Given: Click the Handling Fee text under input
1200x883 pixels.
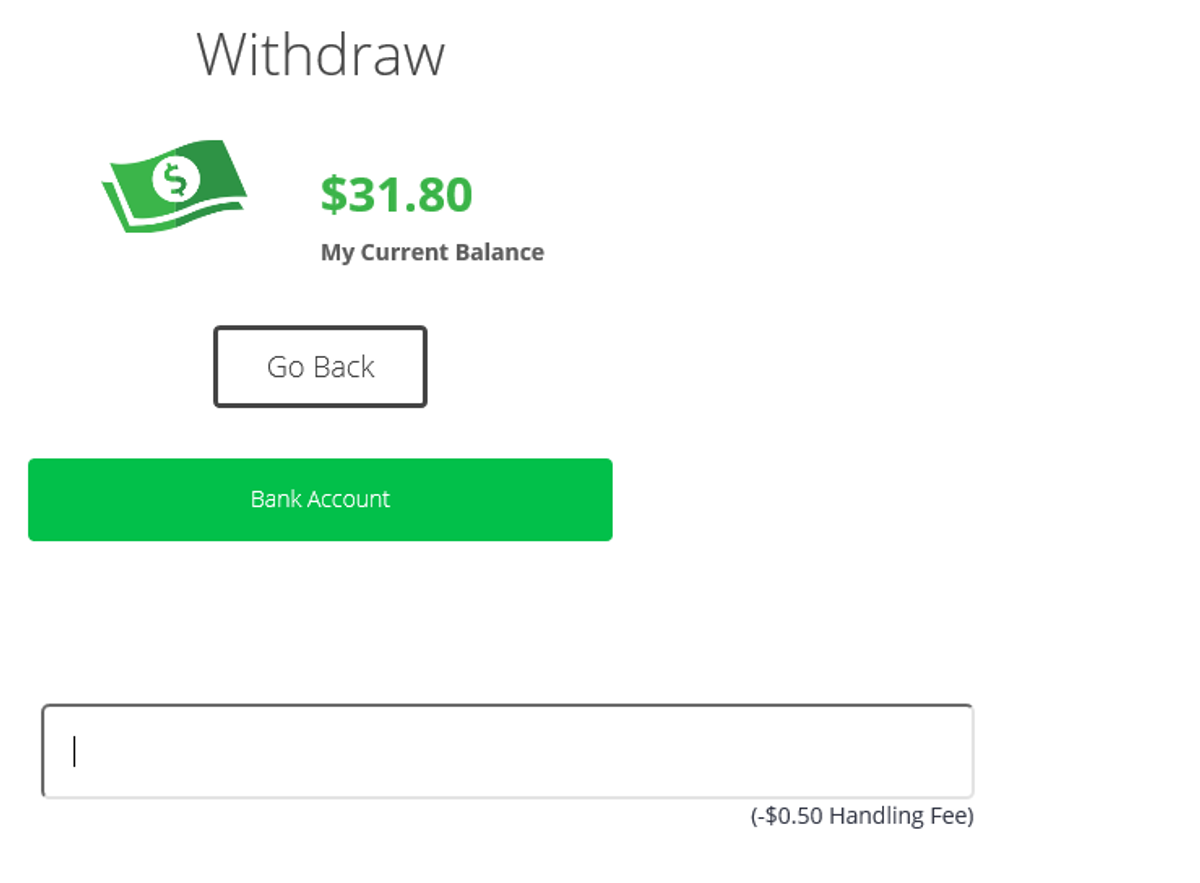Looking at the screenshot, I should pos(862,816).
